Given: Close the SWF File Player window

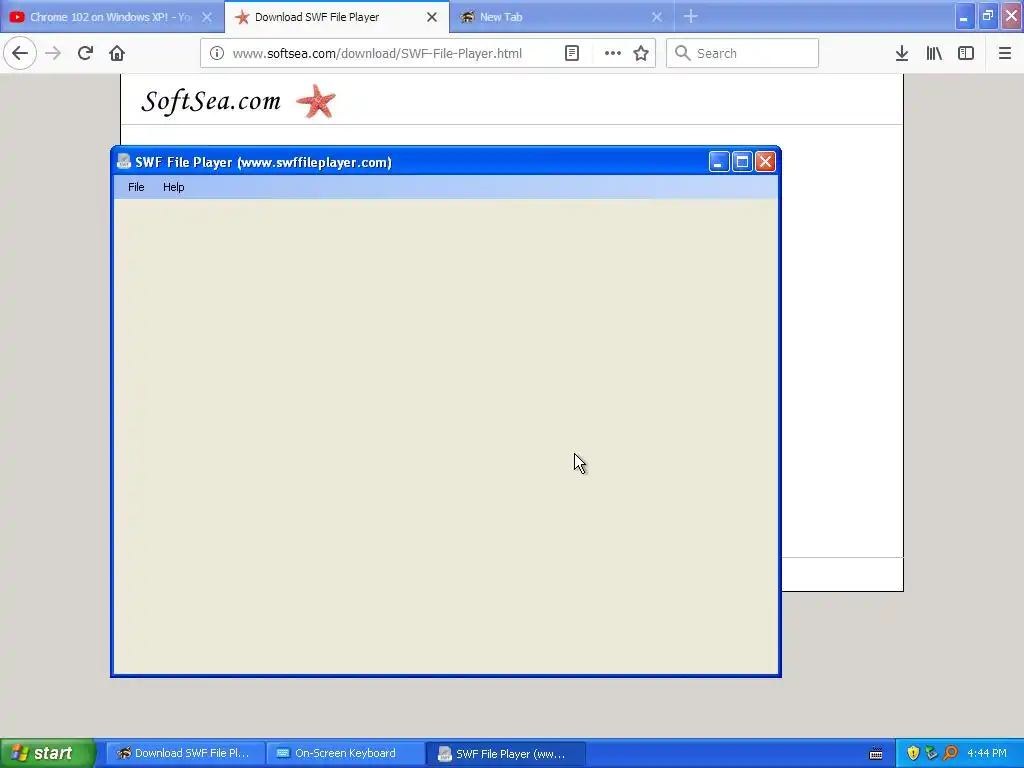Looking at the screenshot, I should tap(765, 162).
